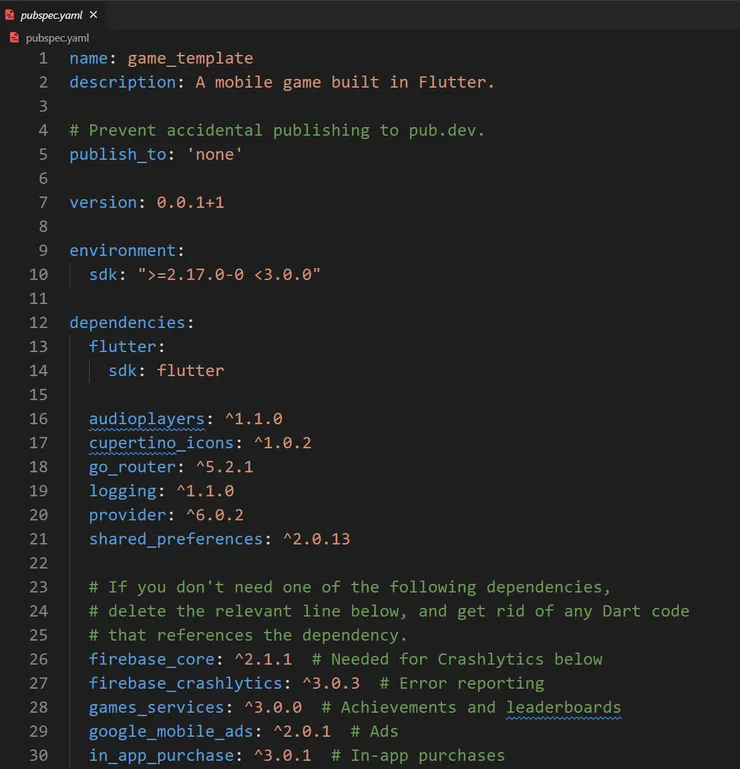Click the 'game_template' value
The width and height of the screenshot is (740, 769).
click(190, 59)
